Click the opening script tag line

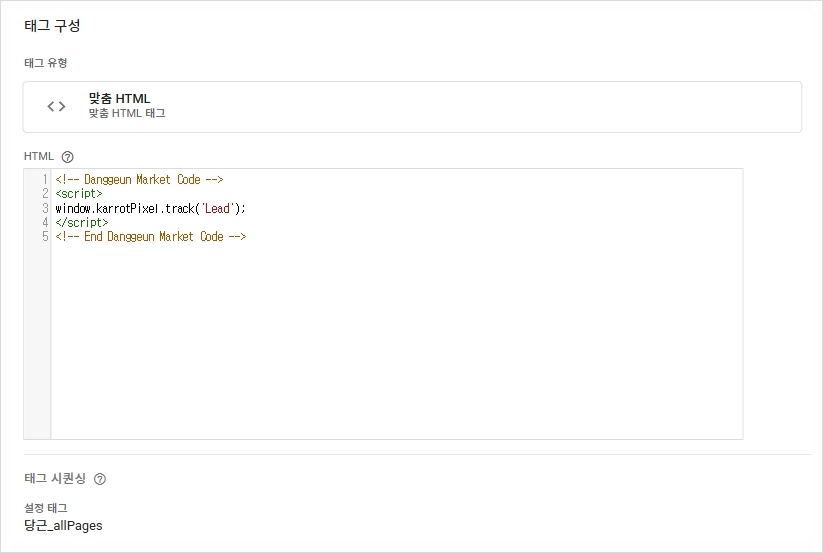click(x=79, y=194)
